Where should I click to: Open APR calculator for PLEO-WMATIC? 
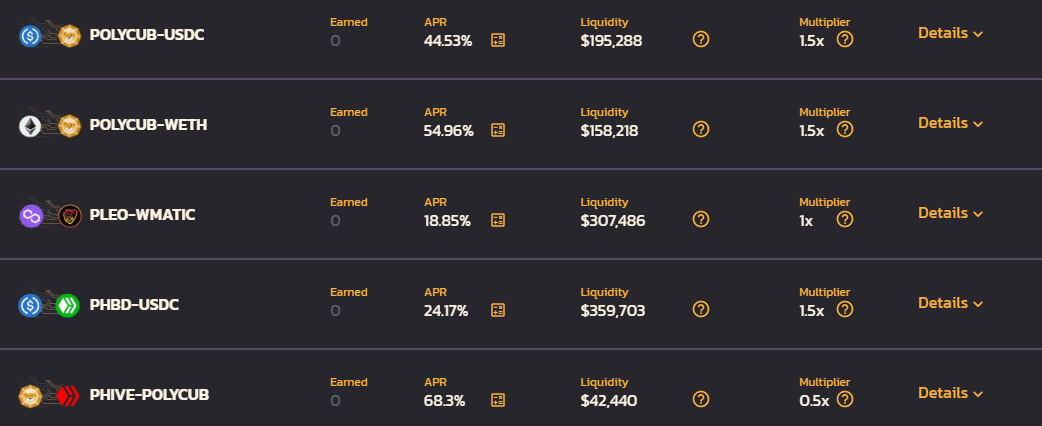click(x=498, y=220)
